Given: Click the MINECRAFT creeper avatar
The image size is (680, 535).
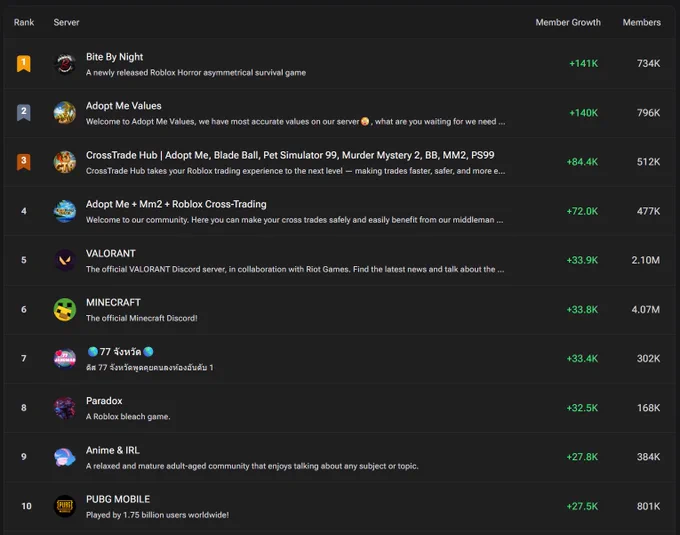Looking at the screenshot, I should point(65,310).
